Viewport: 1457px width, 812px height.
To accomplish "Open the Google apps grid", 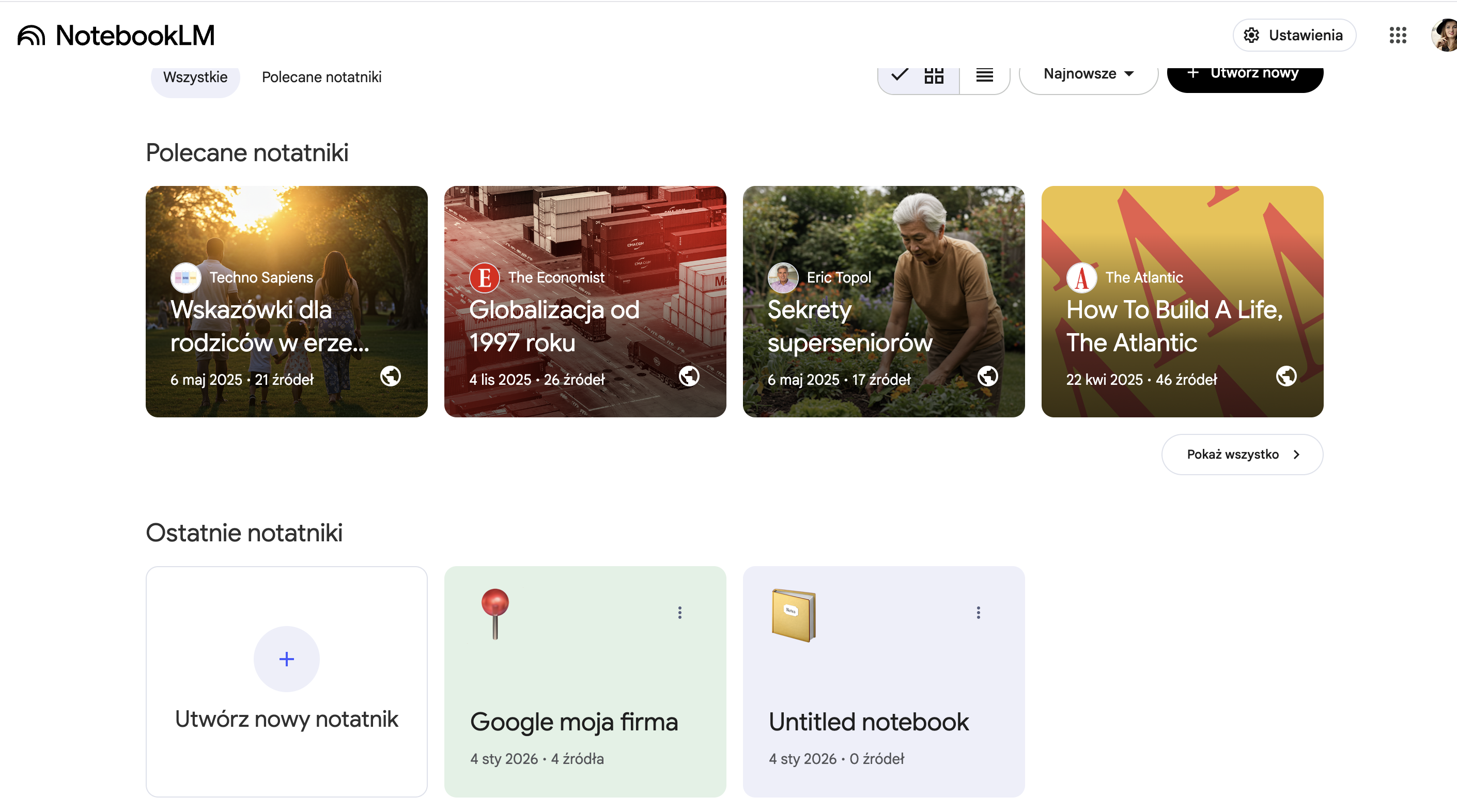I will 1398,35.
